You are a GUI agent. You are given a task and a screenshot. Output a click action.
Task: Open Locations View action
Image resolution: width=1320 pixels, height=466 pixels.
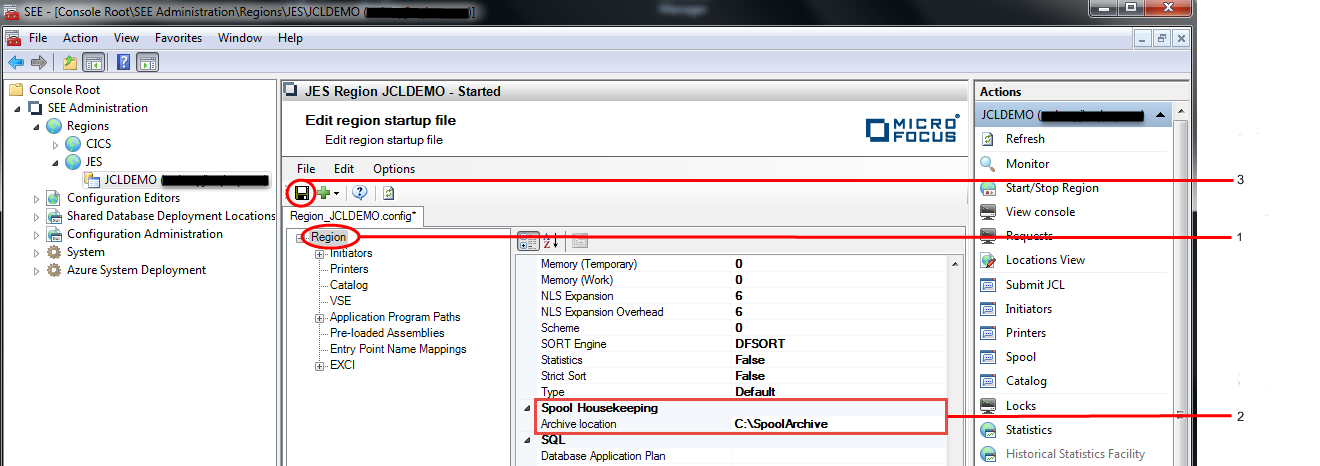click(x=1045, y=260)
